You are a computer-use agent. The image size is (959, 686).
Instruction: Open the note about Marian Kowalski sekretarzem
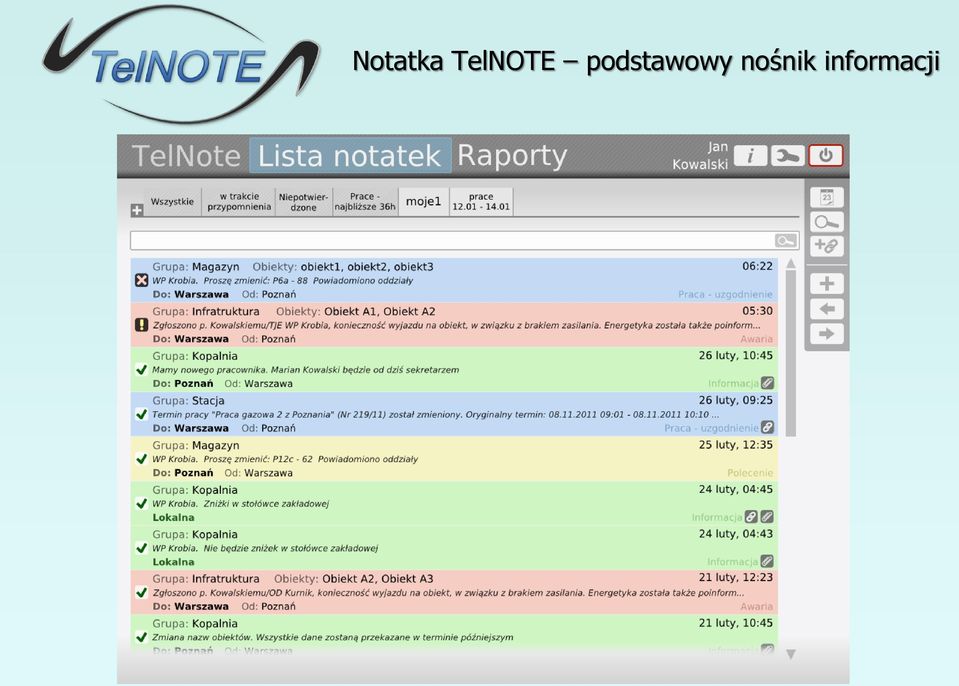click(454, 369)
